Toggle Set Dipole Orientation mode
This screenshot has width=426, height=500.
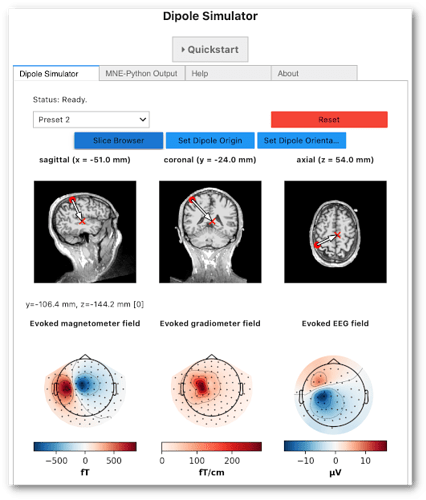[x=301, y=140]
